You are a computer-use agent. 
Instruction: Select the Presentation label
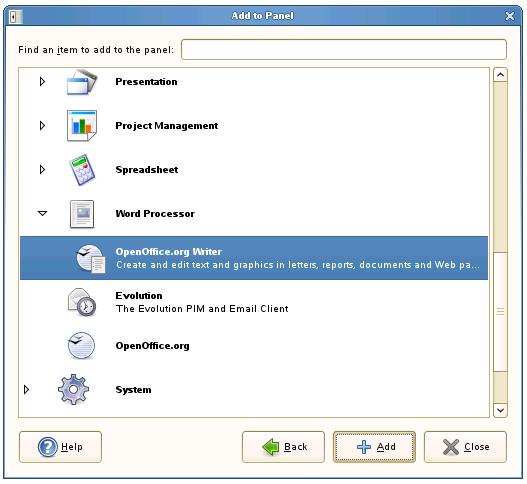coord(146,82)
